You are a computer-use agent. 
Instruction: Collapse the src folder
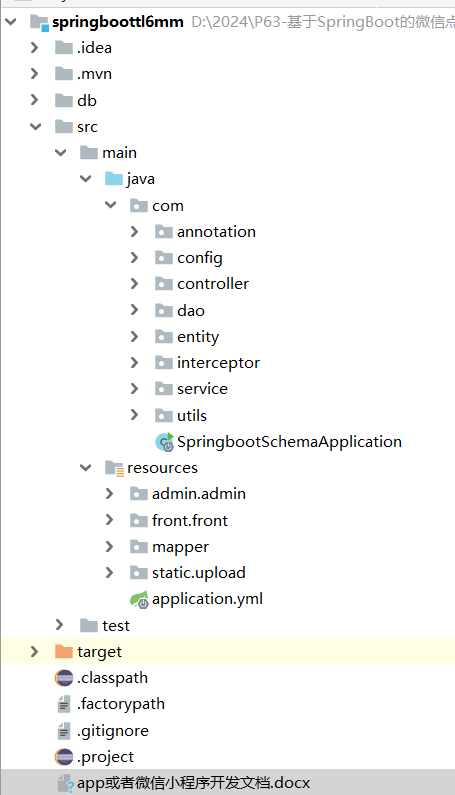[36, 127]
